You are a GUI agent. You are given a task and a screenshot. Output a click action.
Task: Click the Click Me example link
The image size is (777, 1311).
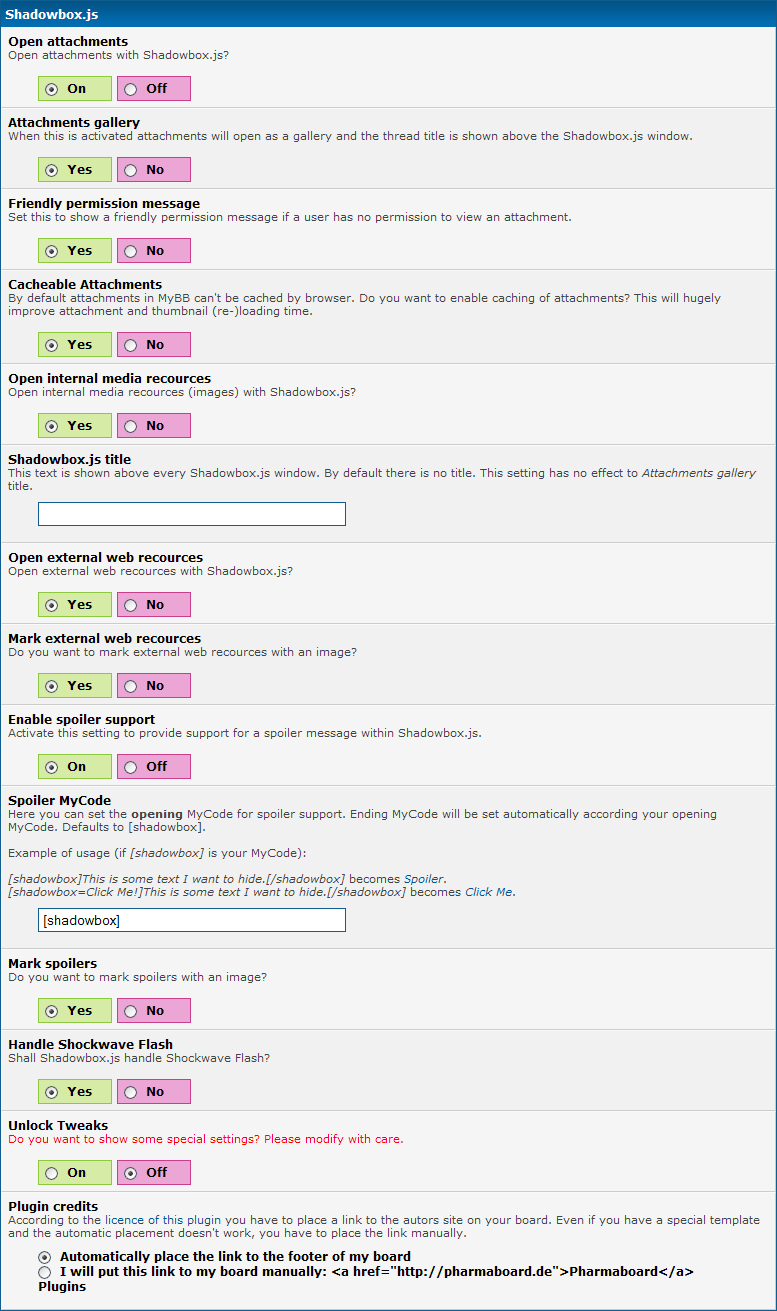point(489,892)
